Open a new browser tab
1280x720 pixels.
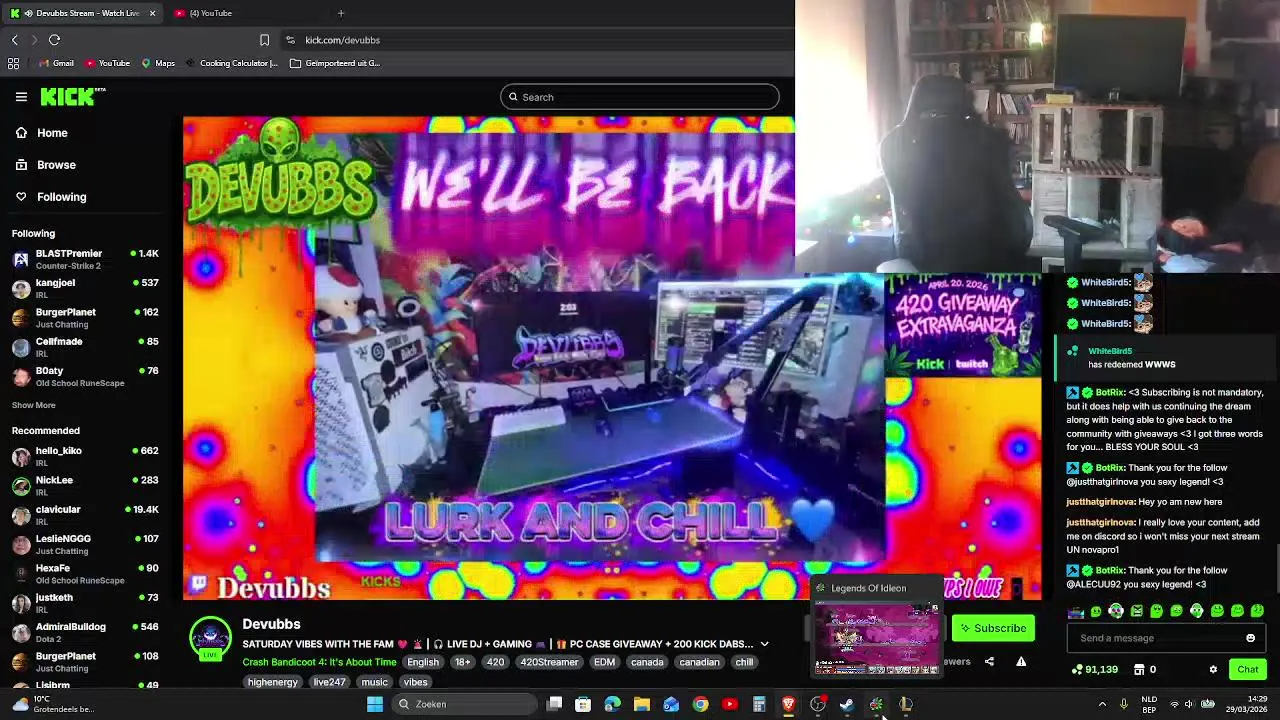click(x=341, y=13)
